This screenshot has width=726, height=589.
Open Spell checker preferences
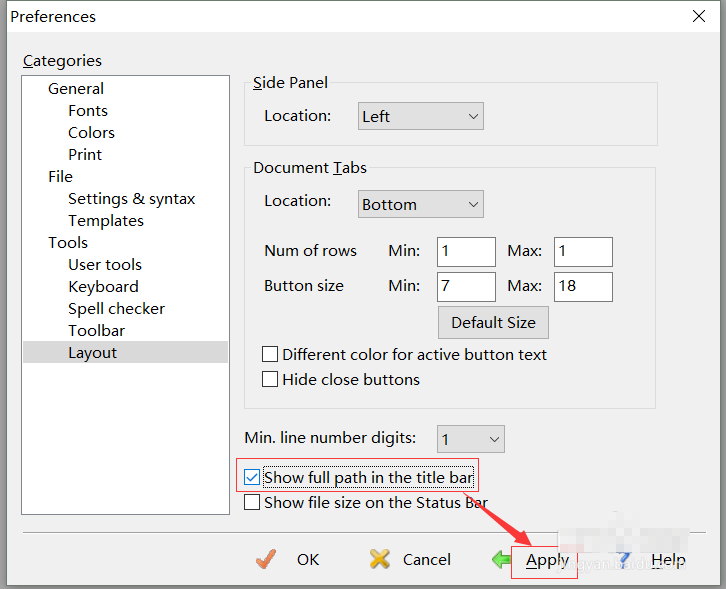[x=116, y=309]
